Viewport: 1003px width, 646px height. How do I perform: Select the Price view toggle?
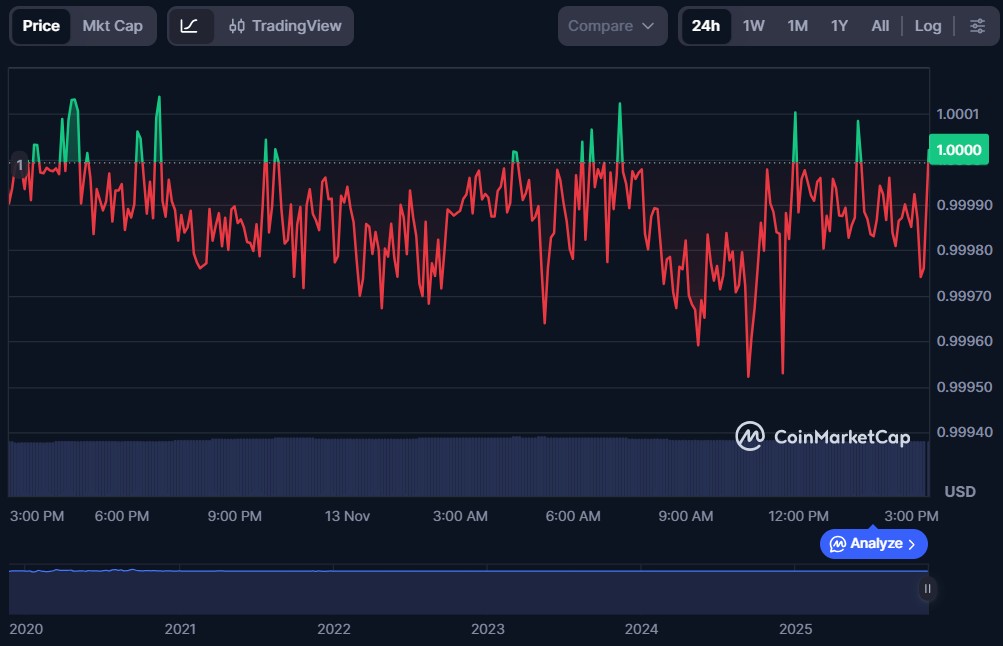41,26
